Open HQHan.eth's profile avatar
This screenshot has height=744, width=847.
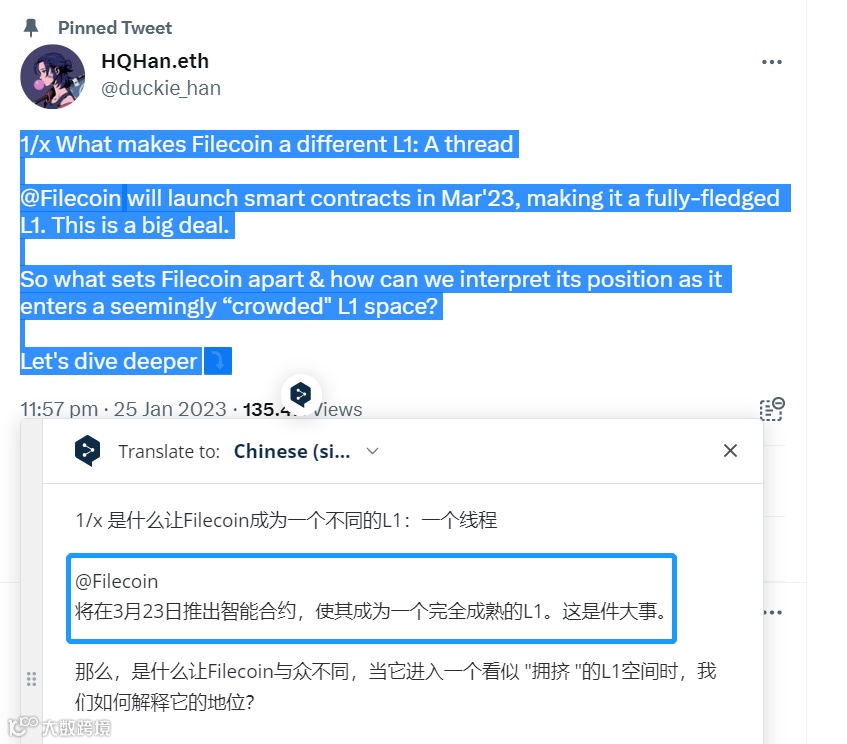tap(52, 76)
